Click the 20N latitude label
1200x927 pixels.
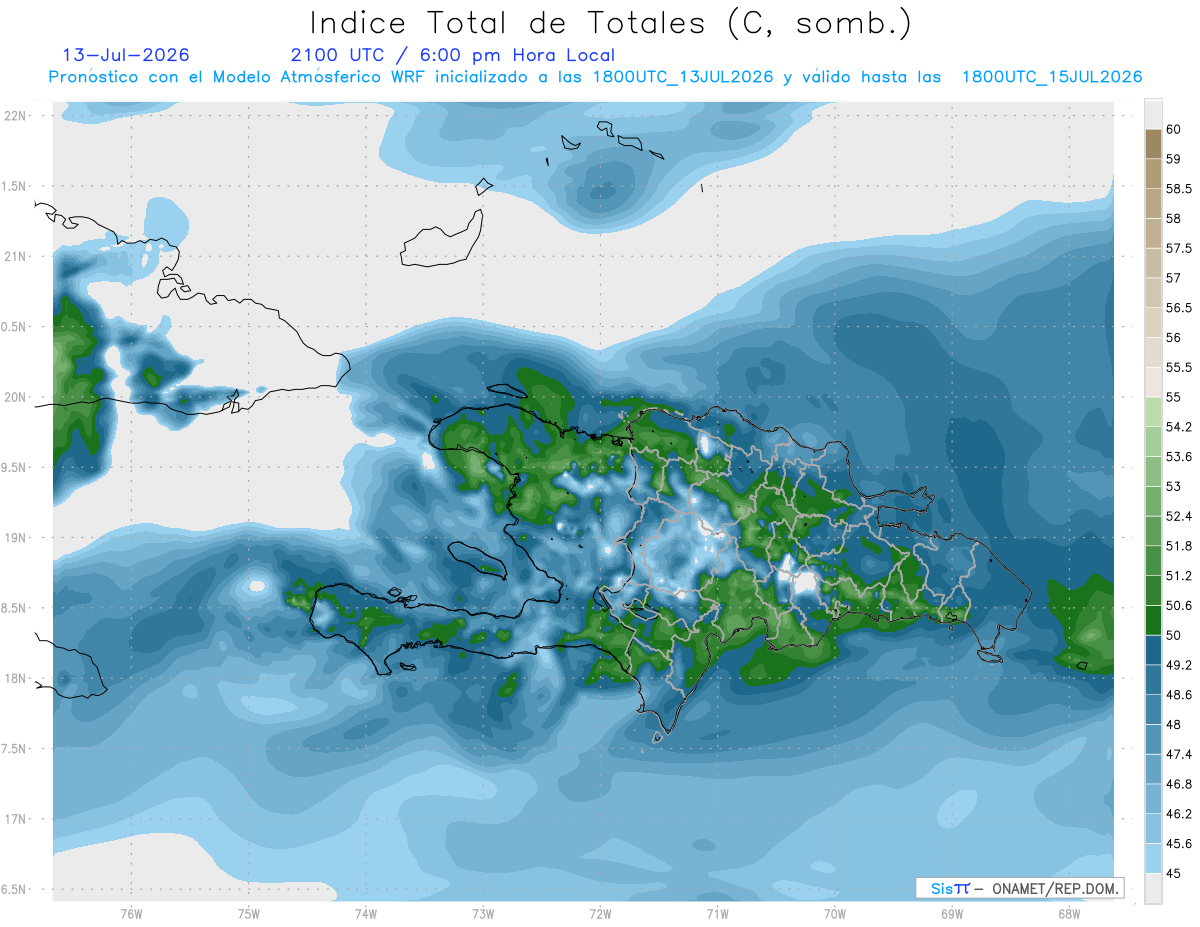16,397
